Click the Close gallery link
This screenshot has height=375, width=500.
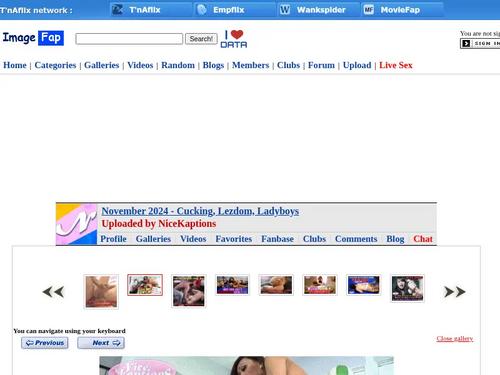coord(455,338)
